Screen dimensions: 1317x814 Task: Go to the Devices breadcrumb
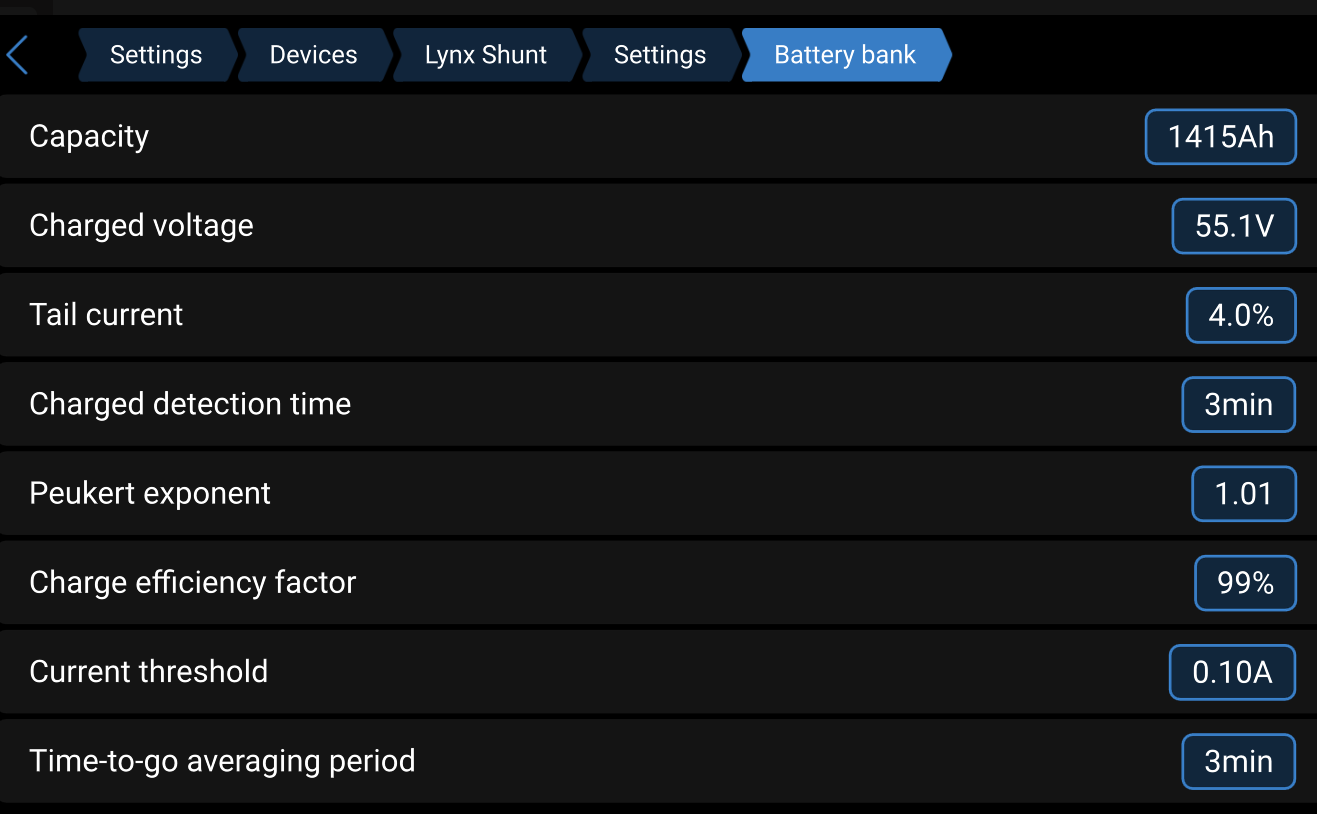313,55
